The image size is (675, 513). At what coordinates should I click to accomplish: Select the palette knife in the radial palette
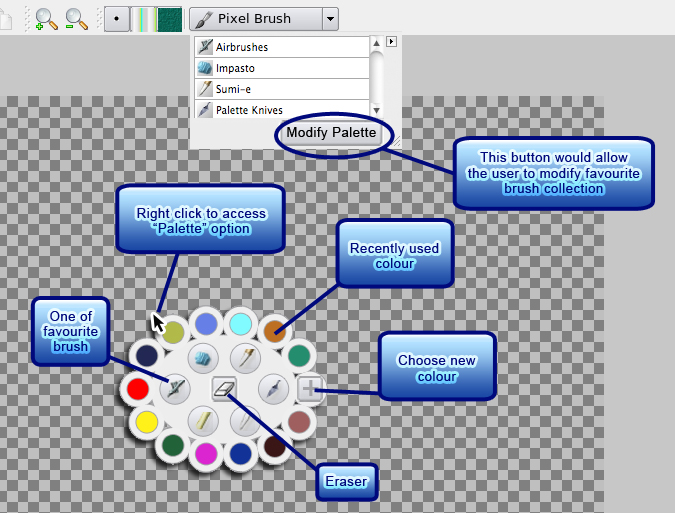[273, 388]
